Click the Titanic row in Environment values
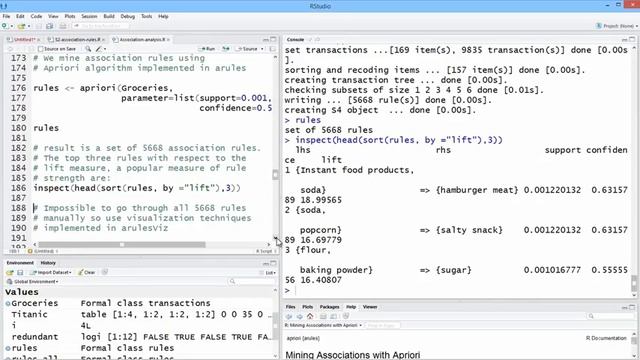This screenshot has width=640, height=360. point(138,314)
